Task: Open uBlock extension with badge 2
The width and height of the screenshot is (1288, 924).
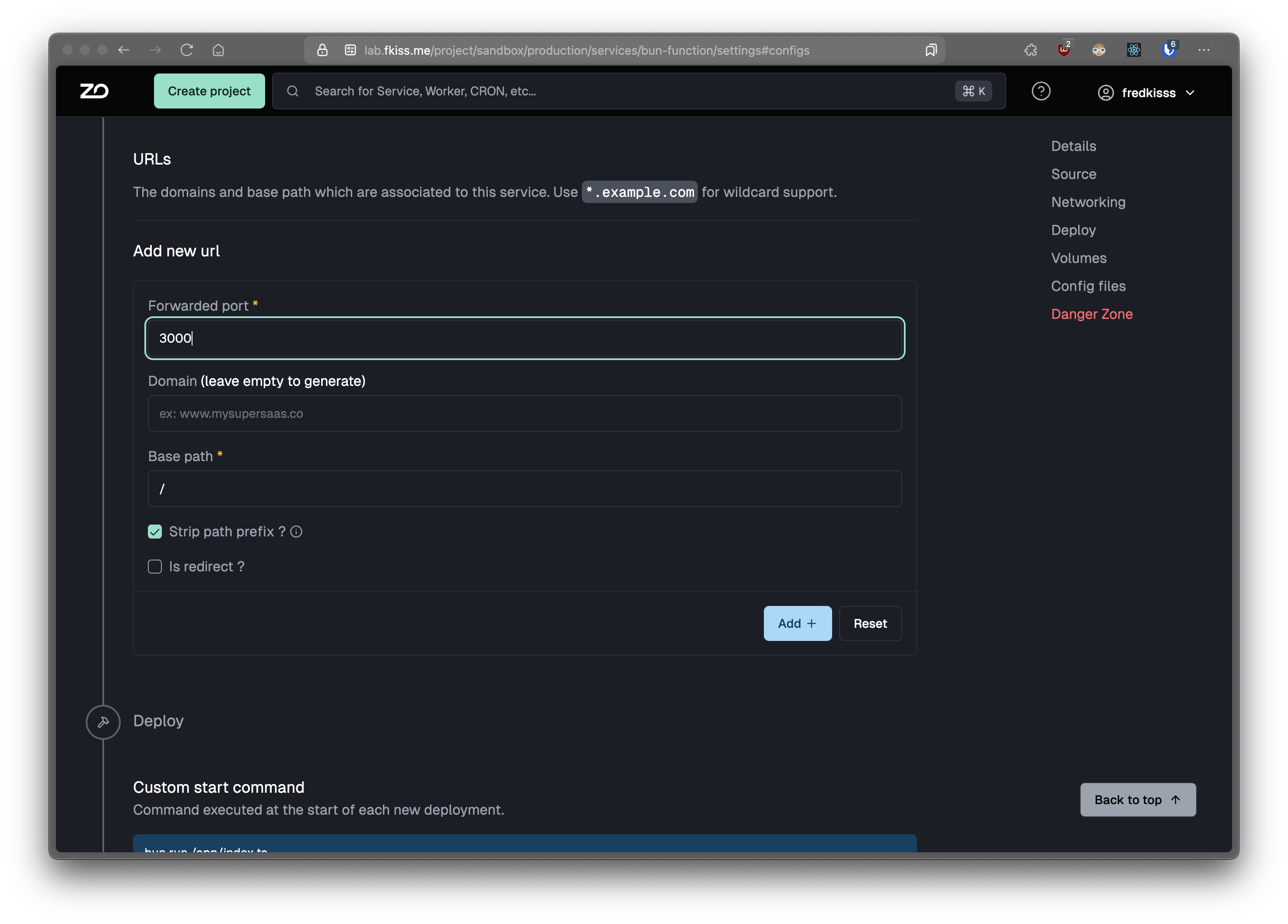Action: coord(1064,49)
